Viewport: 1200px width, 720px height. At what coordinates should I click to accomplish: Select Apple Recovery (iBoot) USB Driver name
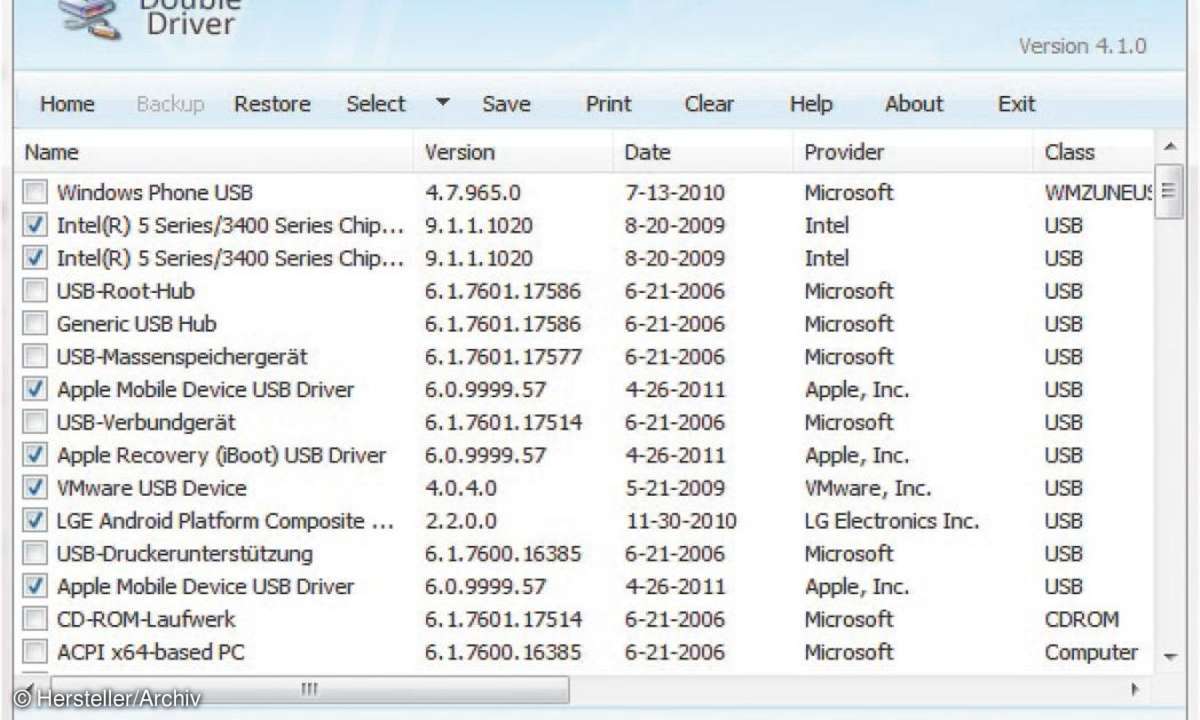click(x=221, y=455)
